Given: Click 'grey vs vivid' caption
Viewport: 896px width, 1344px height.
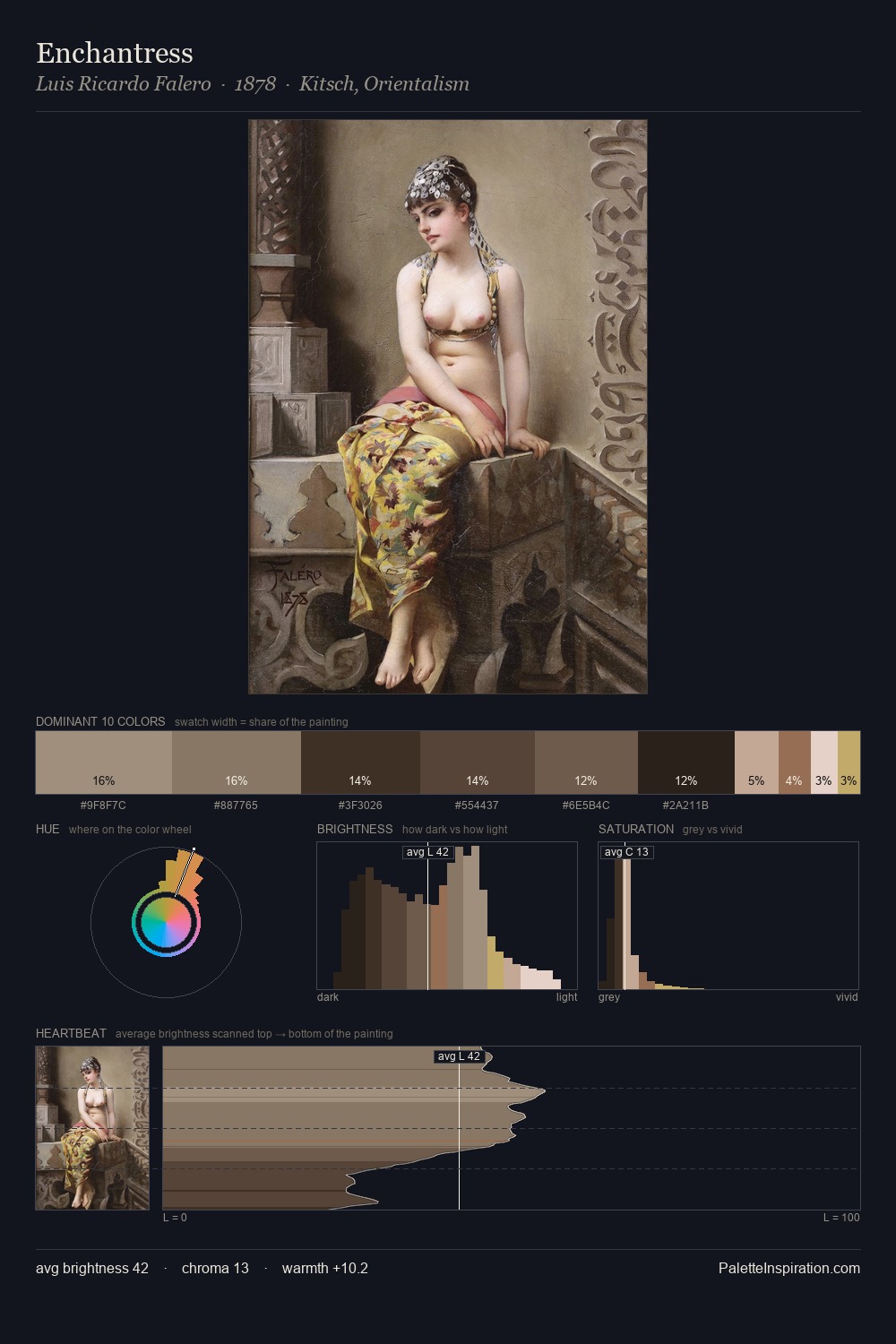Looking at the screenshot, I should (x=712, y=829).
